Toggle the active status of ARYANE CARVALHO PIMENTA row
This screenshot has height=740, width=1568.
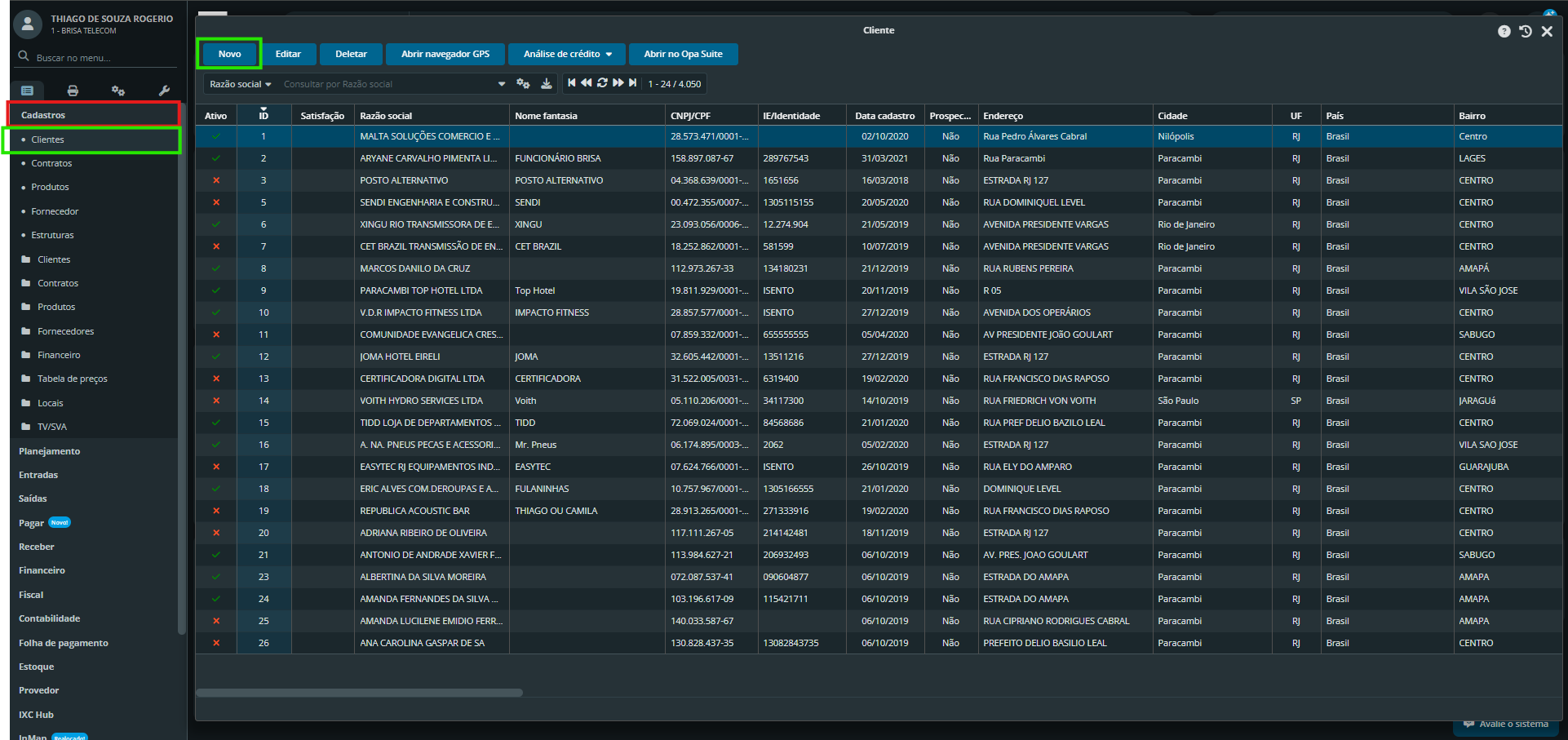coord(216,158)
